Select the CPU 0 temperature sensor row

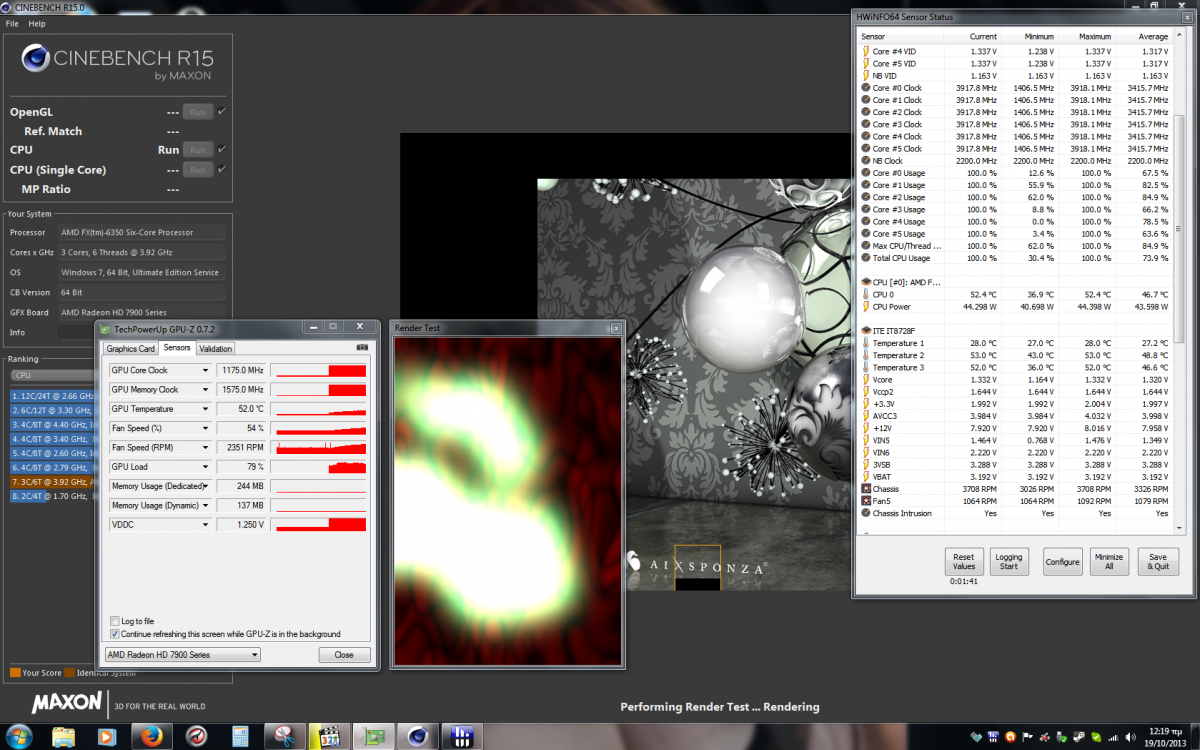(1014, 294)
